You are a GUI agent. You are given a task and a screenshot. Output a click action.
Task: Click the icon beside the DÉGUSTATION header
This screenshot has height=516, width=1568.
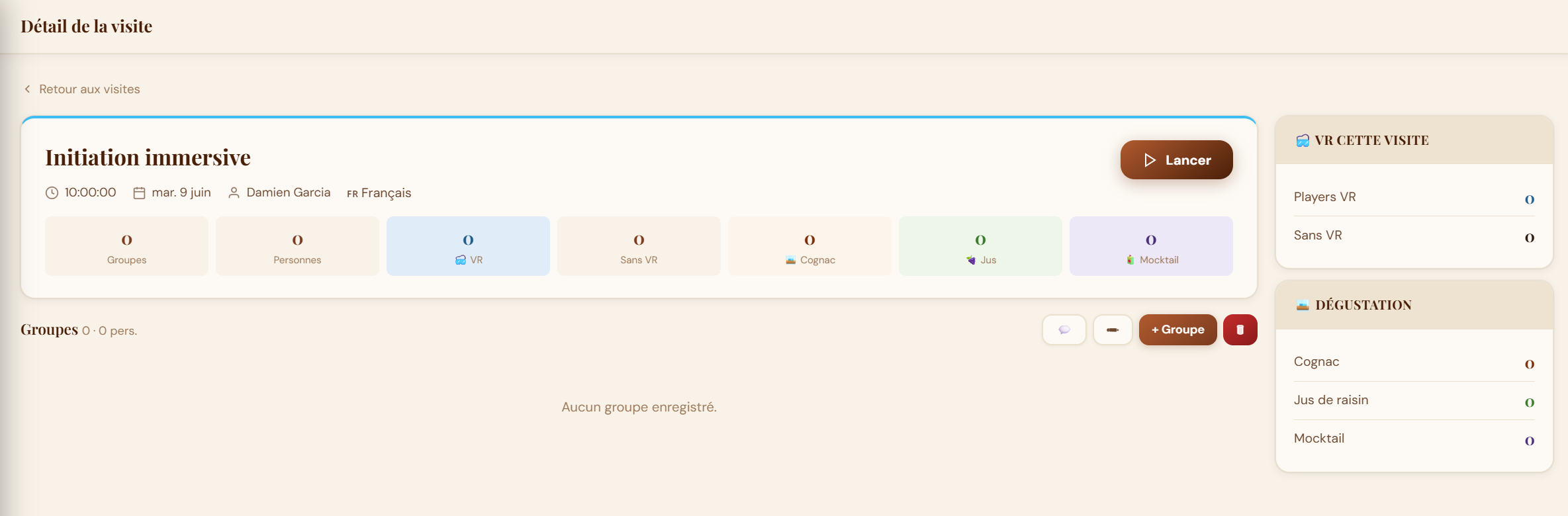click(1303, 305)
